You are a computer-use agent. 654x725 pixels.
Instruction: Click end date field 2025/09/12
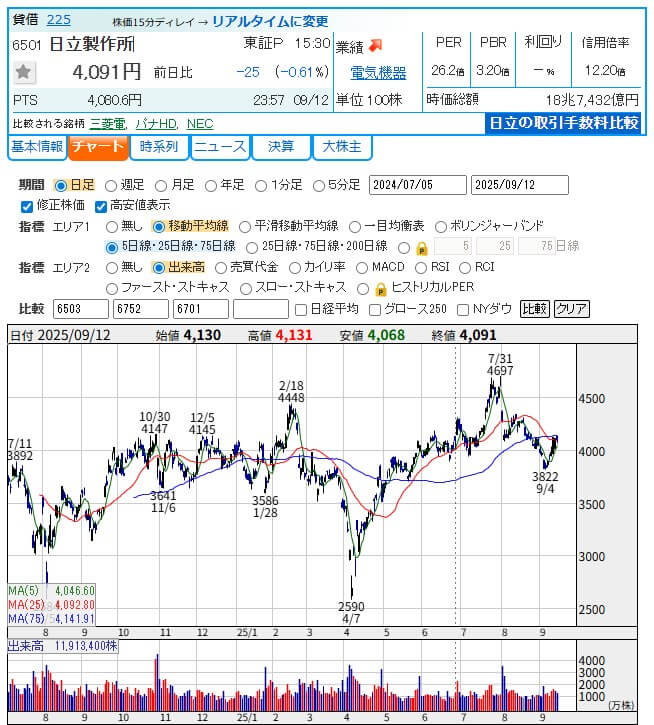click(x=519, y=185)
